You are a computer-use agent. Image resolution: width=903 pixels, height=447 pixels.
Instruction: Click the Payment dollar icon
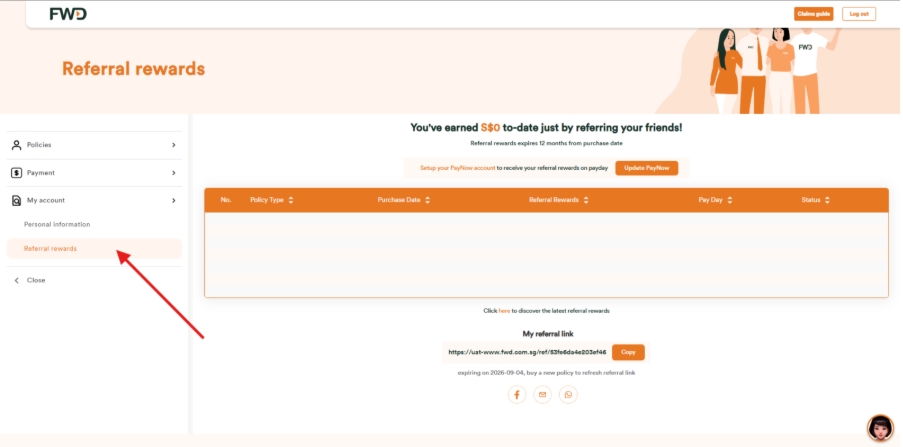point(17,173)
